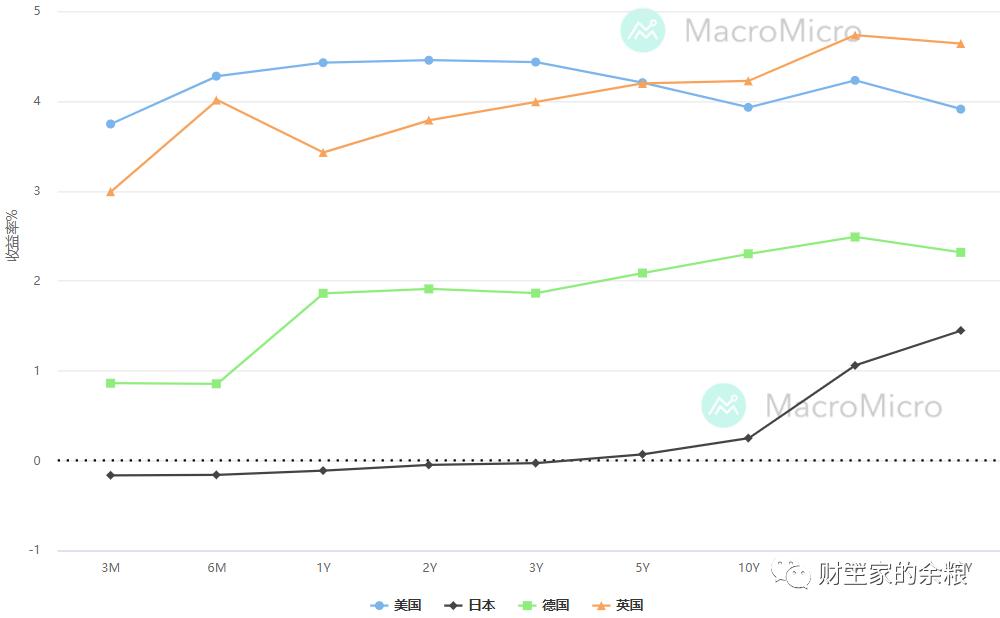Select the 日本 diamond point at 10Y

tap(748, 438)
